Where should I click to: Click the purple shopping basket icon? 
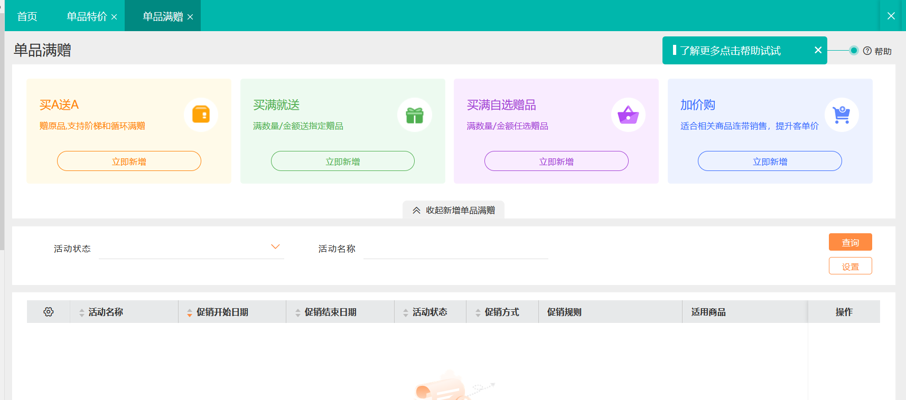click(x=628, y=114)
